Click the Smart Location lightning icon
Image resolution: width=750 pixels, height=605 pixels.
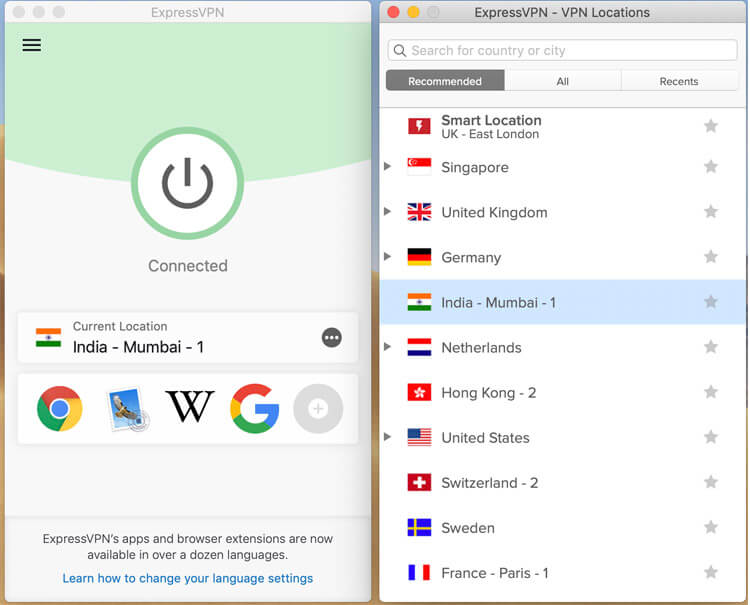tap(419, 126)
